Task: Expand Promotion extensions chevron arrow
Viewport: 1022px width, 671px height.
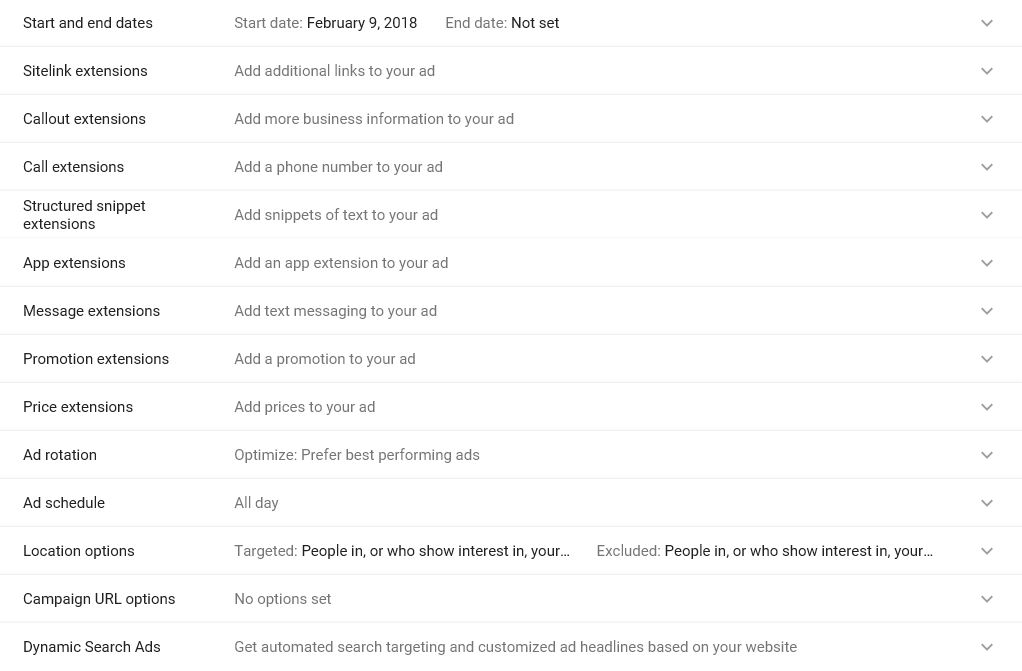Action: click(986, 359)
